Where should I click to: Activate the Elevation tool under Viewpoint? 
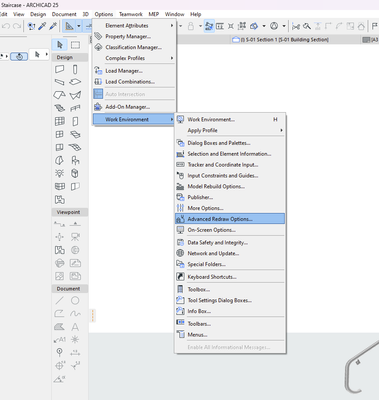pos(75,224)
